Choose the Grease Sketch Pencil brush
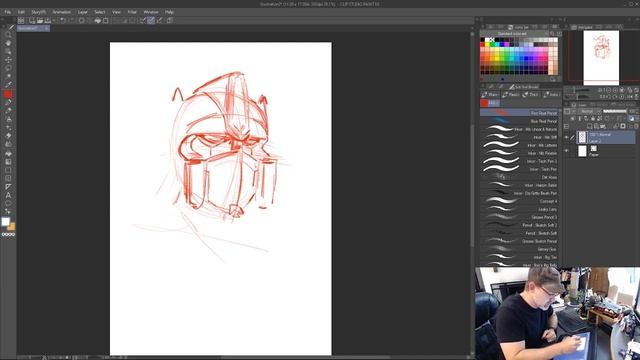This screenshot has height=360, width=640. [x=519, y=241]
